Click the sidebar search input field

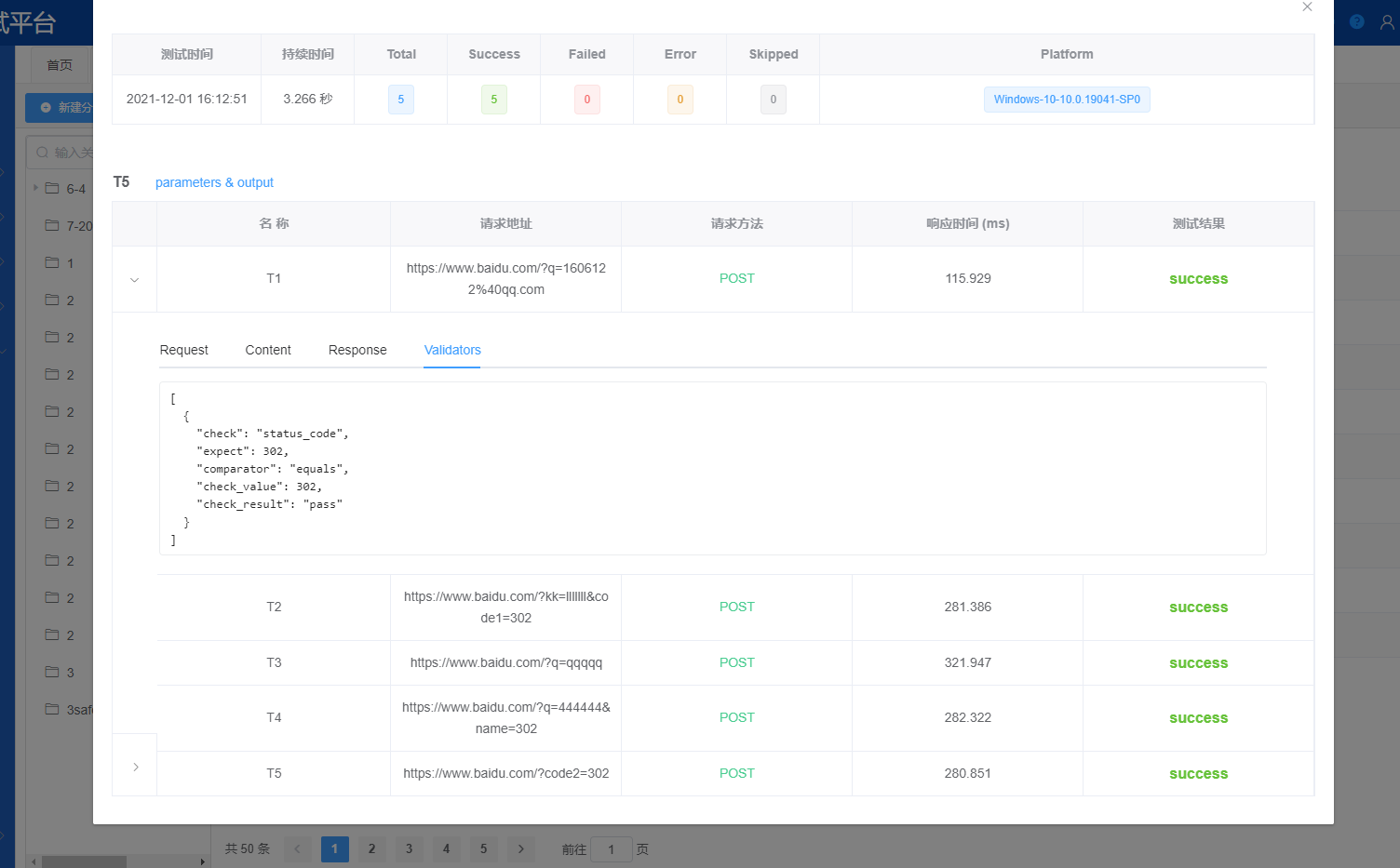click(61, 153)
